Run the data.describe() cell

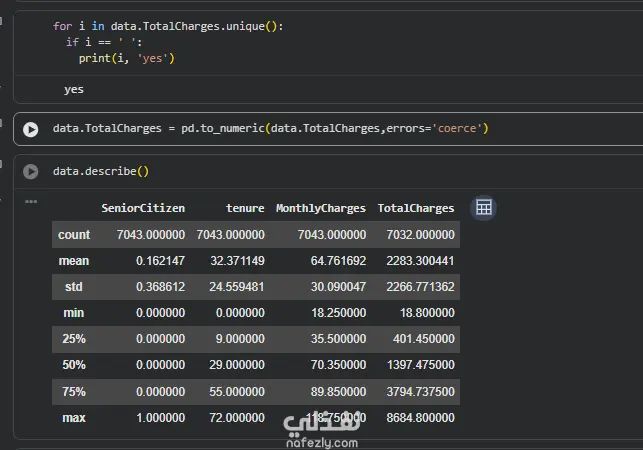(30, 171)
